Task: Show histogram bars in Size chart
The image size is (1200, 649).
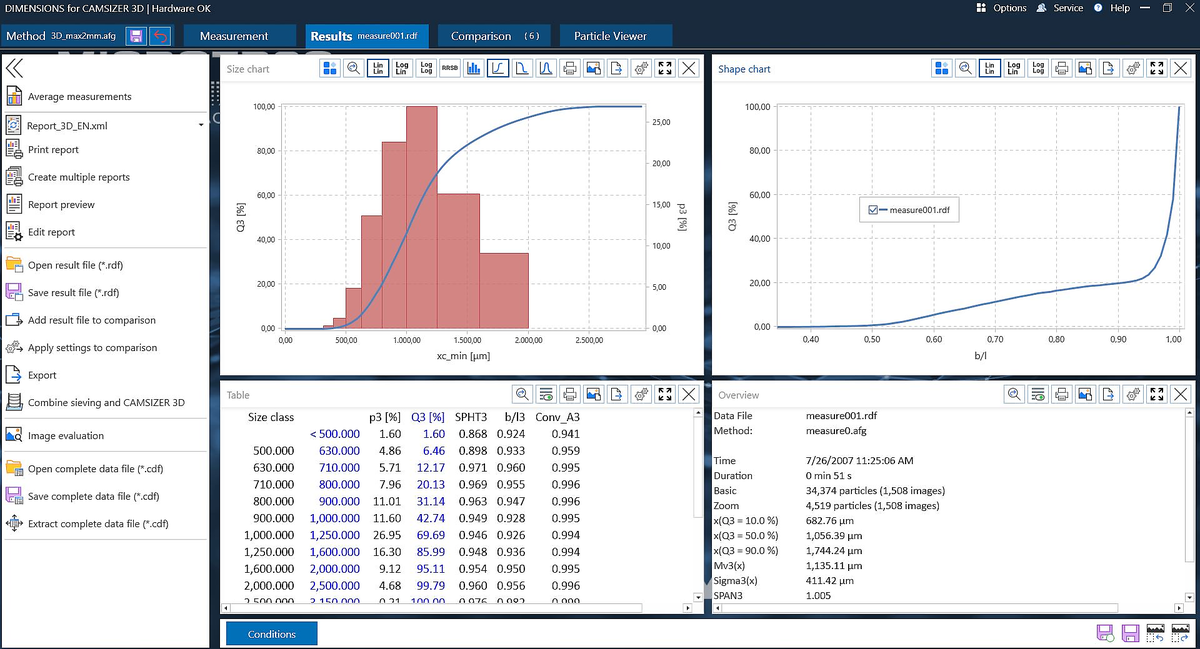Action: pyautogui.click(x=473, y=69)
